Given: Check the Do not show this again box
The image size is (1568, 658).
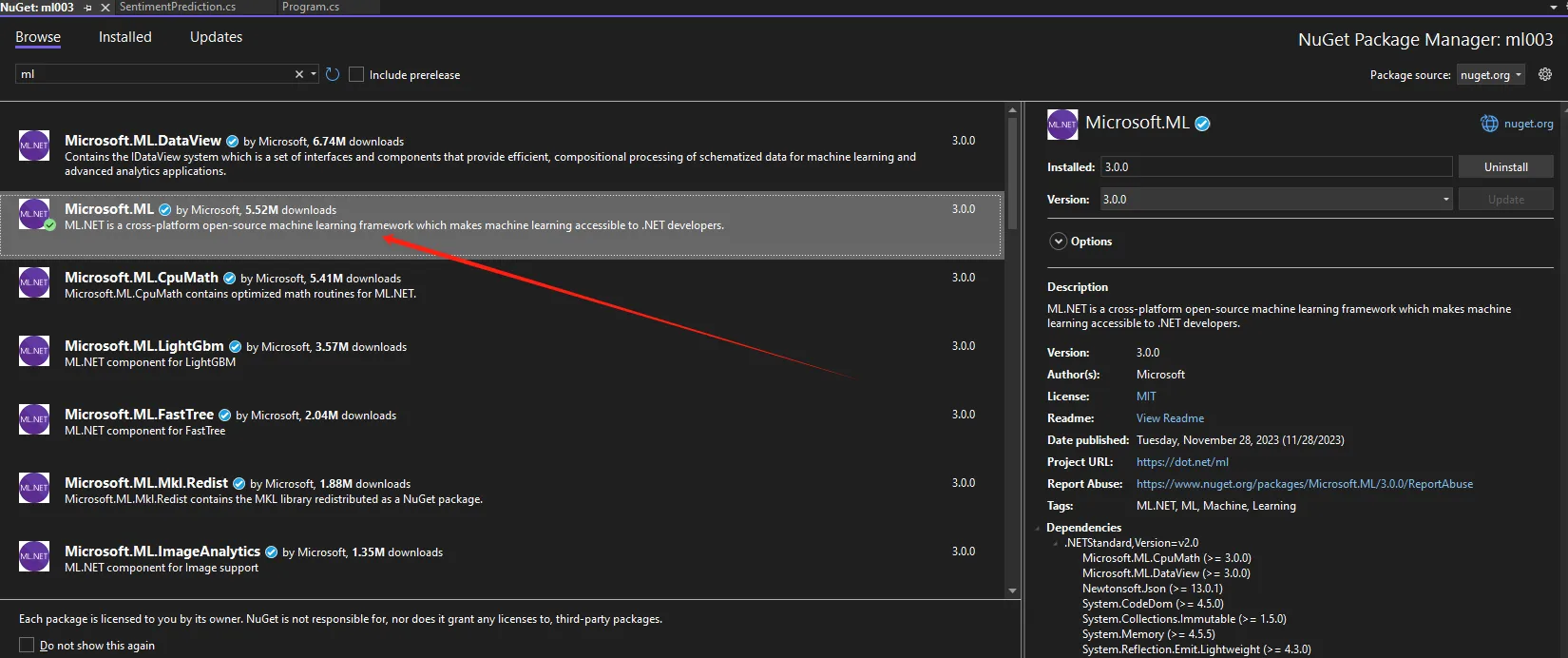Looking at the screenshot, I should [27, 645].
